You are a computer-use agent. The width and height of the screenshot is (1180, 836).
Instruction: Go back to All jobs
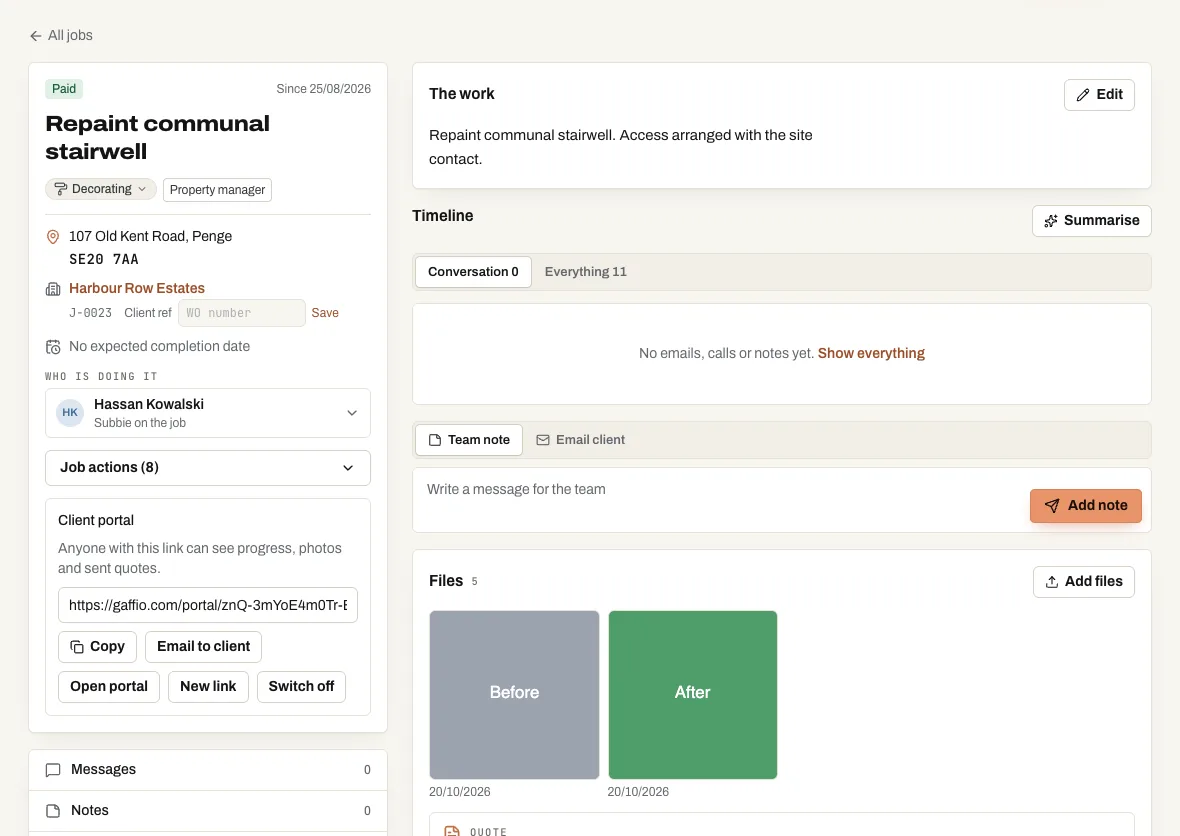(x=61, y=35)
